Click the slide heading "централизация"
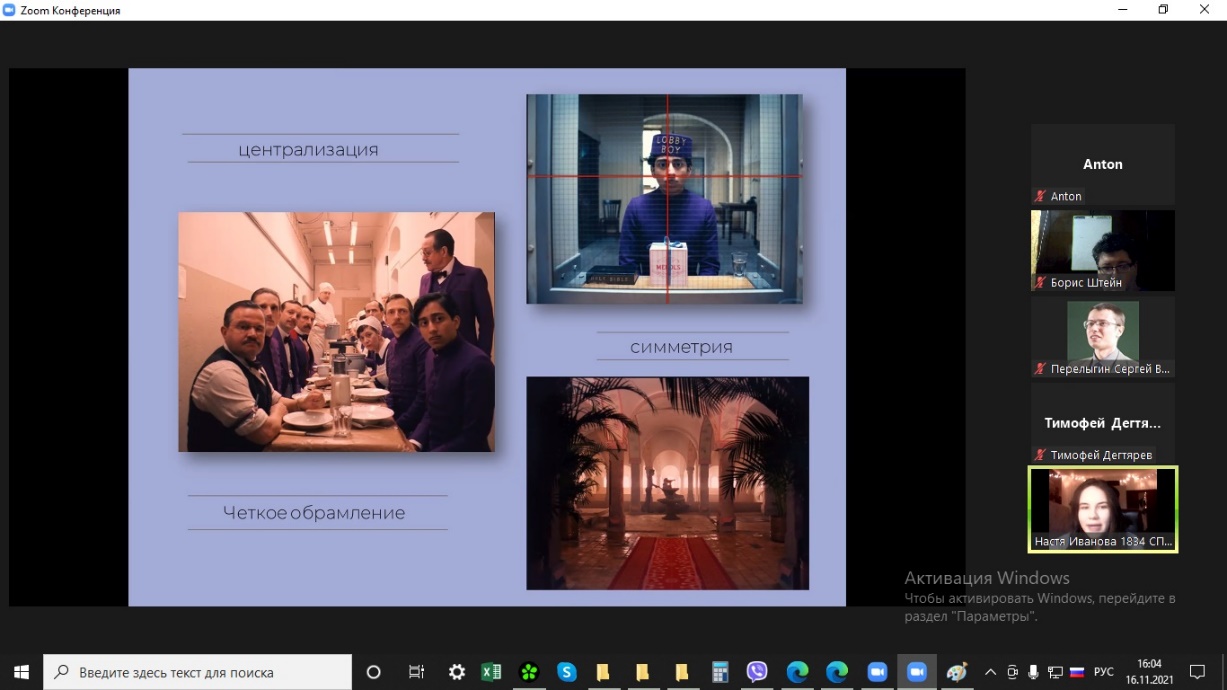 tap(308, 150)
